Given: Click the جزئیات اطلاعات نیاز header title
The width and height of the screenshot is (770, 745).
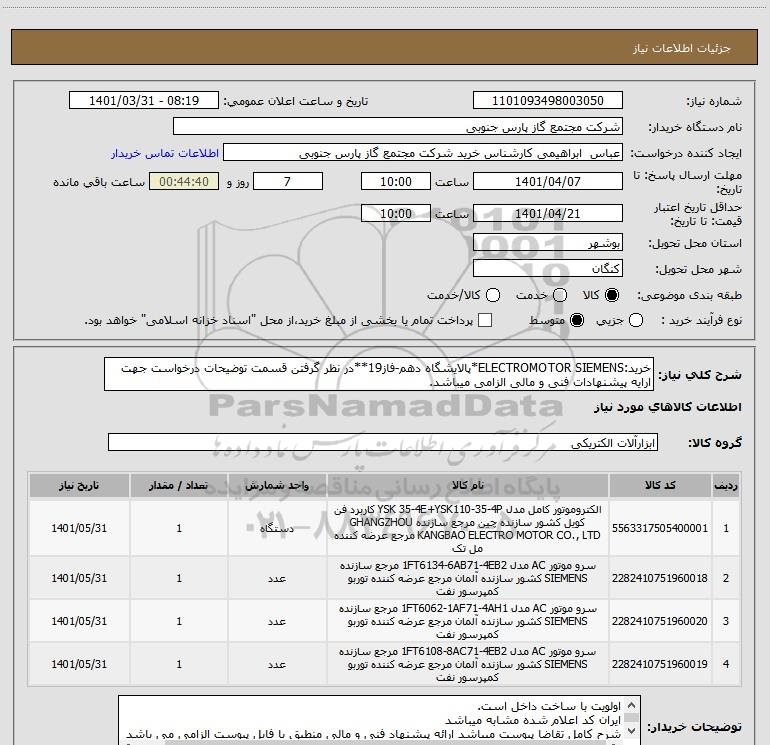Looking at the screenshot, I should pos(682,48).
